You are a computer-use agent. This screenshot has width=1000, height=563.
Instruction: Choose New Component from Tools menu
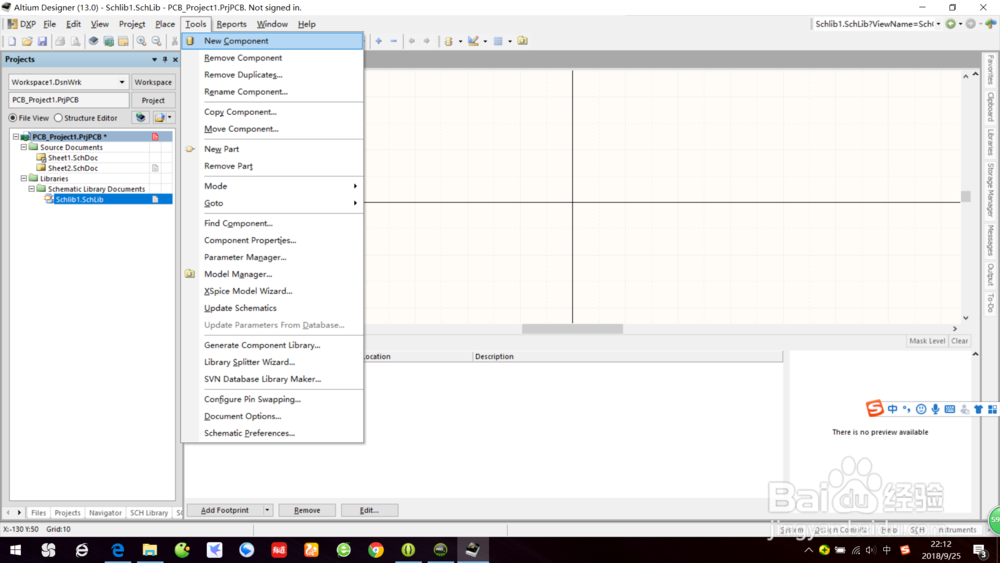[272, 41]
